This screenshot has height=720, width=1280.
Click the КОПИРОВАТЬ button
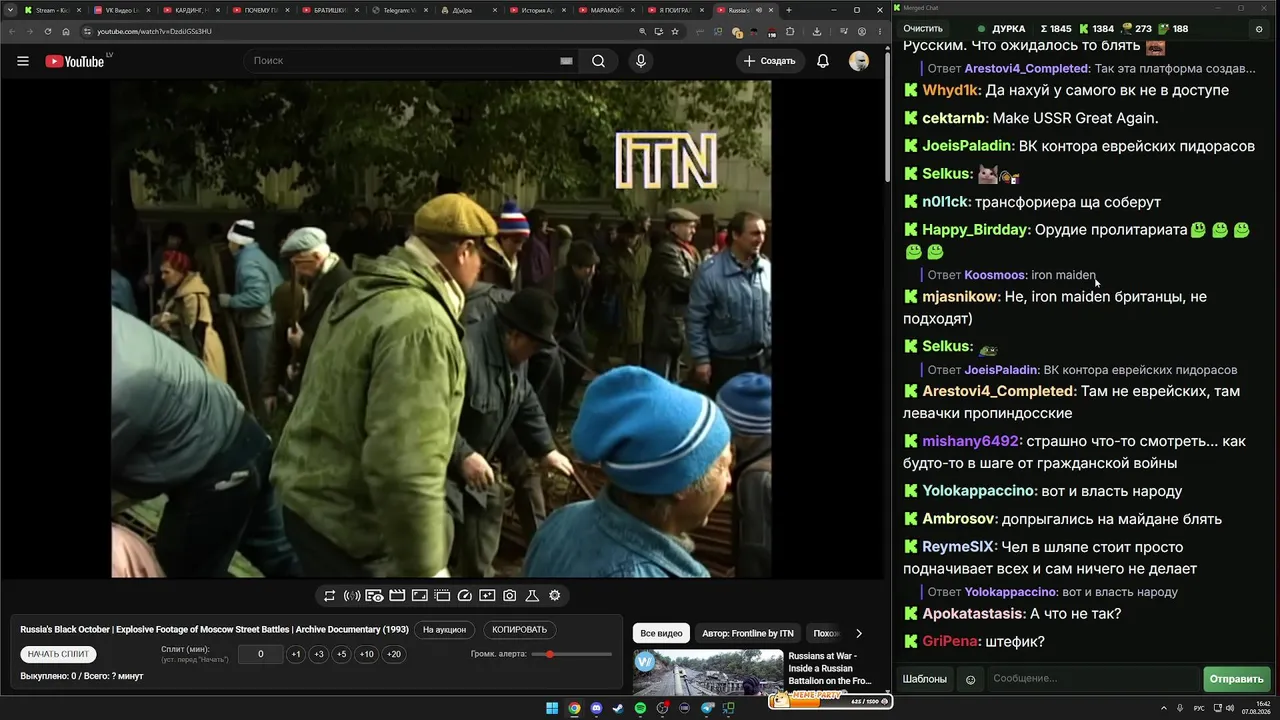click(520, 630)
